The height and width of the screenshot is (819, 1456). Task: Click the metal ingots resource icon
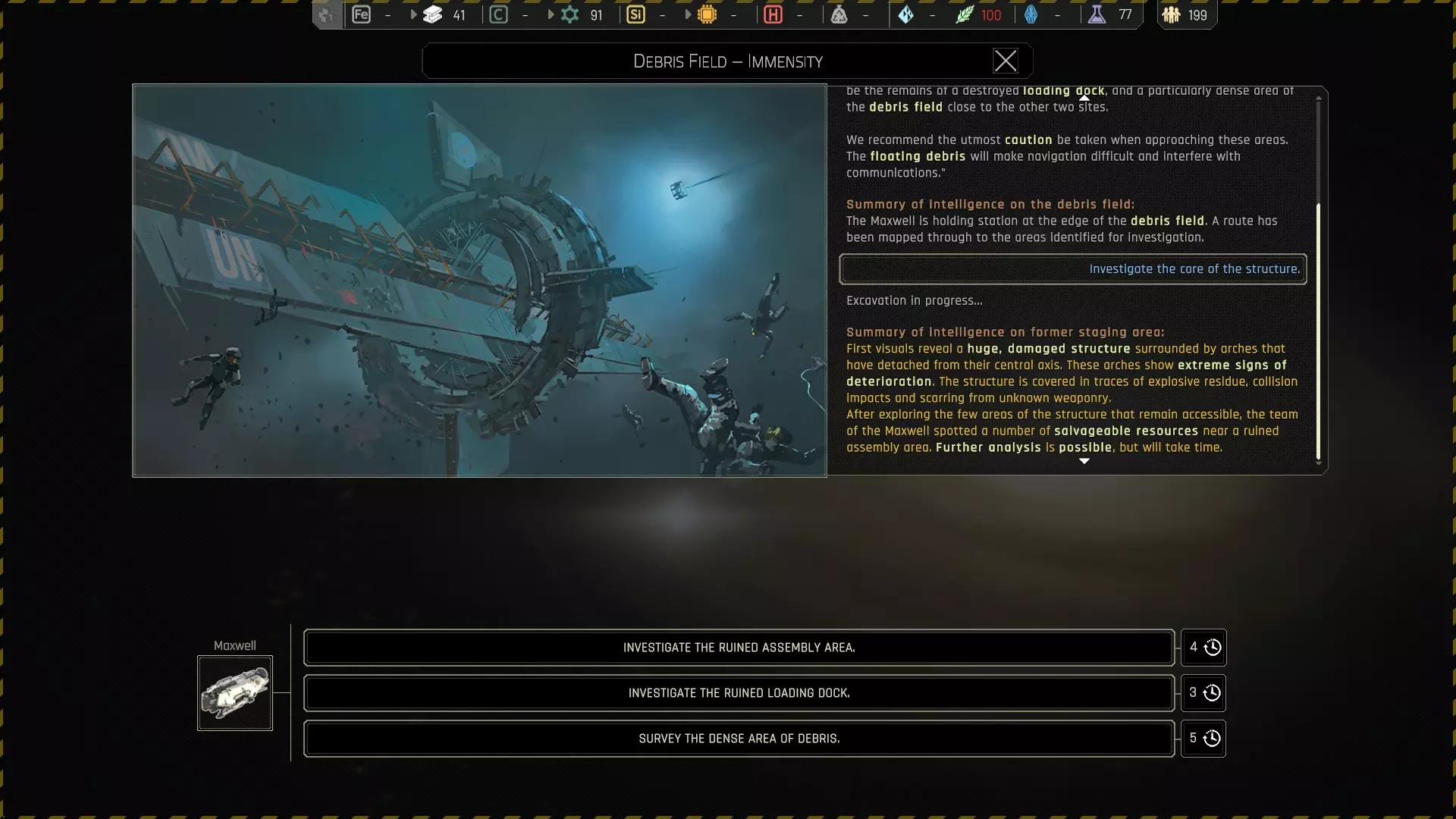tap(433, 14)
